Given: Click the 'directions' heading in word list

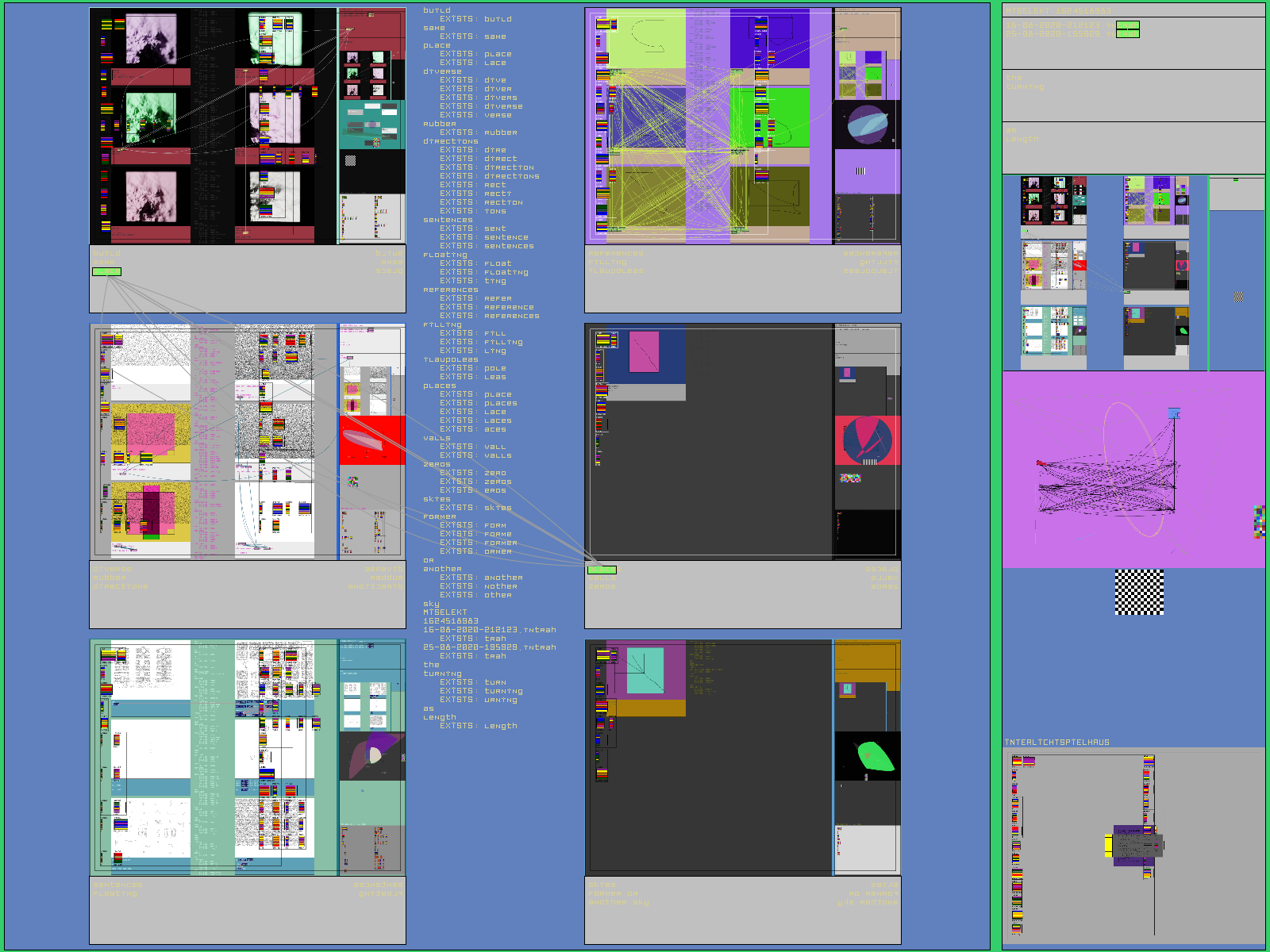Looking at the screenshot, I should click(x=450, y=141).
